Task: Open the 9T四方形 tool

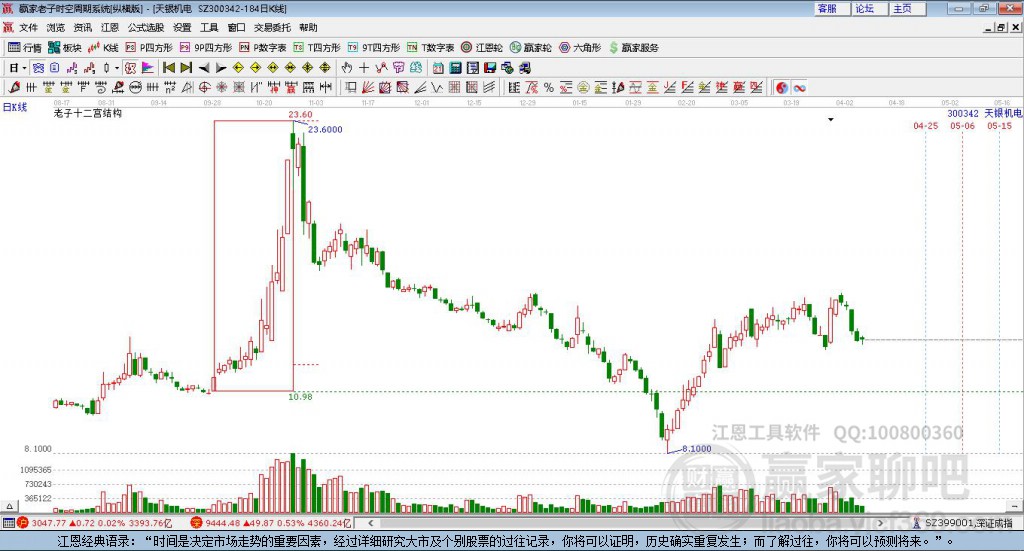Action: coord(374,48)
